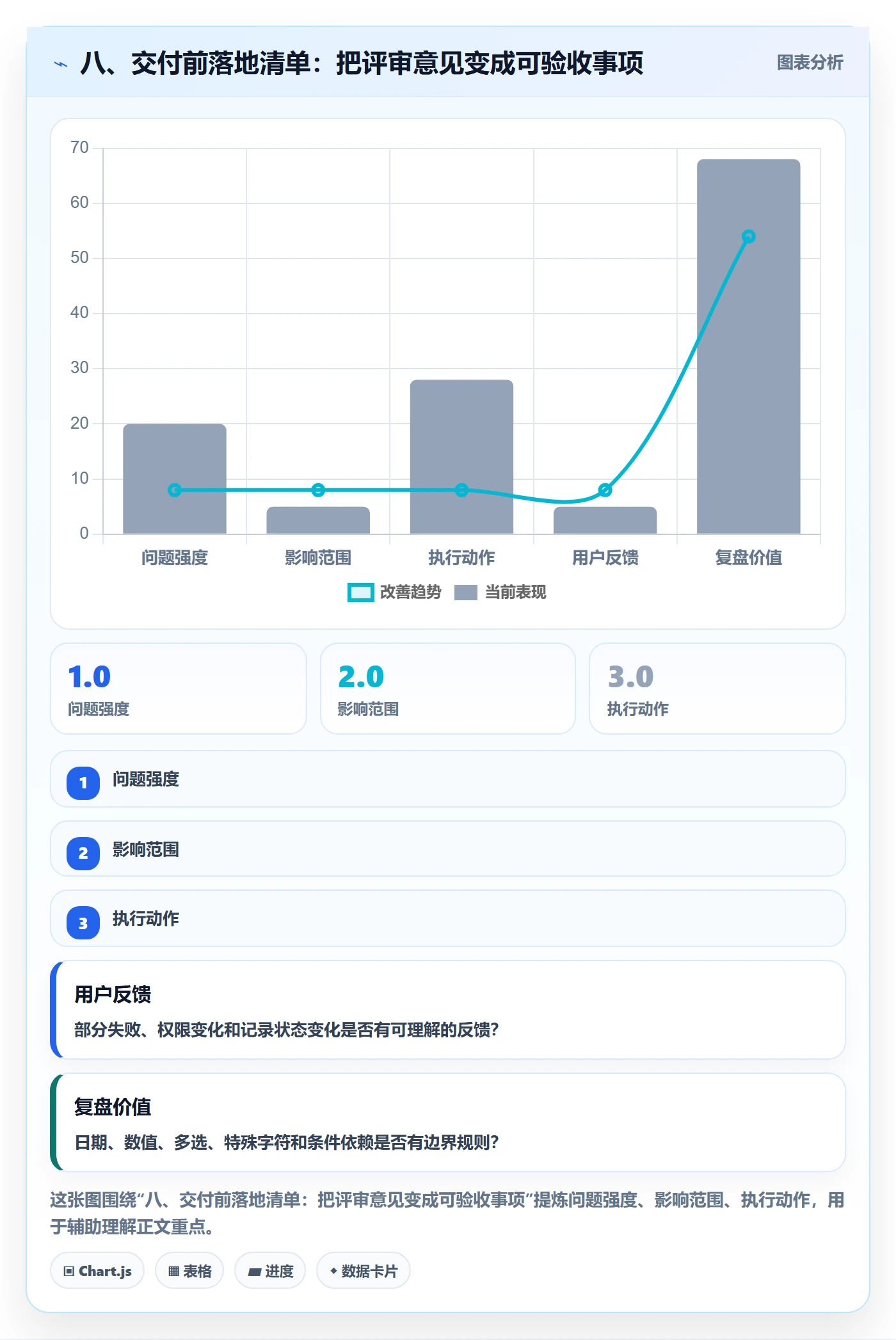Select the 问题强度 bar in the chart

175,479
